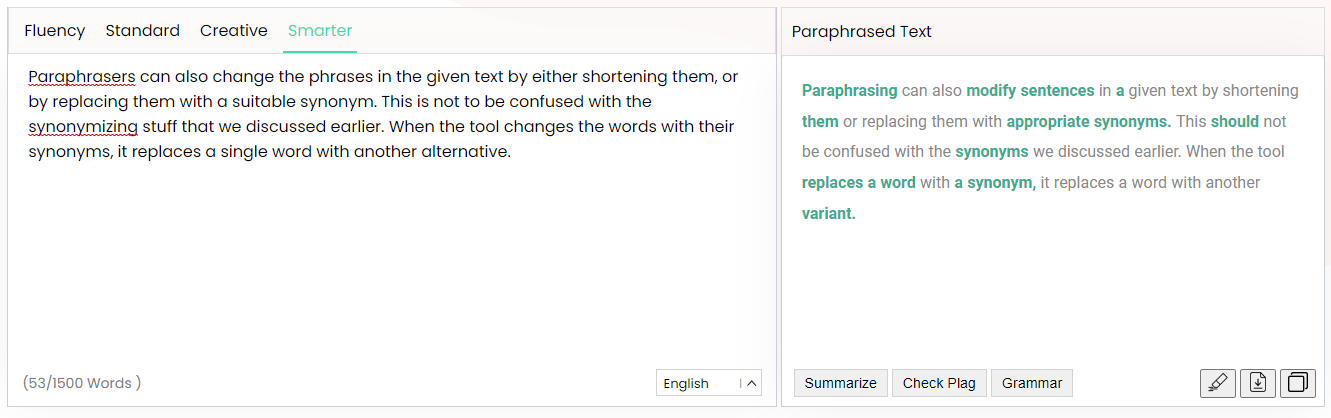This screenshot has width=1331, height=418.
Task: Activate the Smarter mode tab
Action: click(320, 31)
